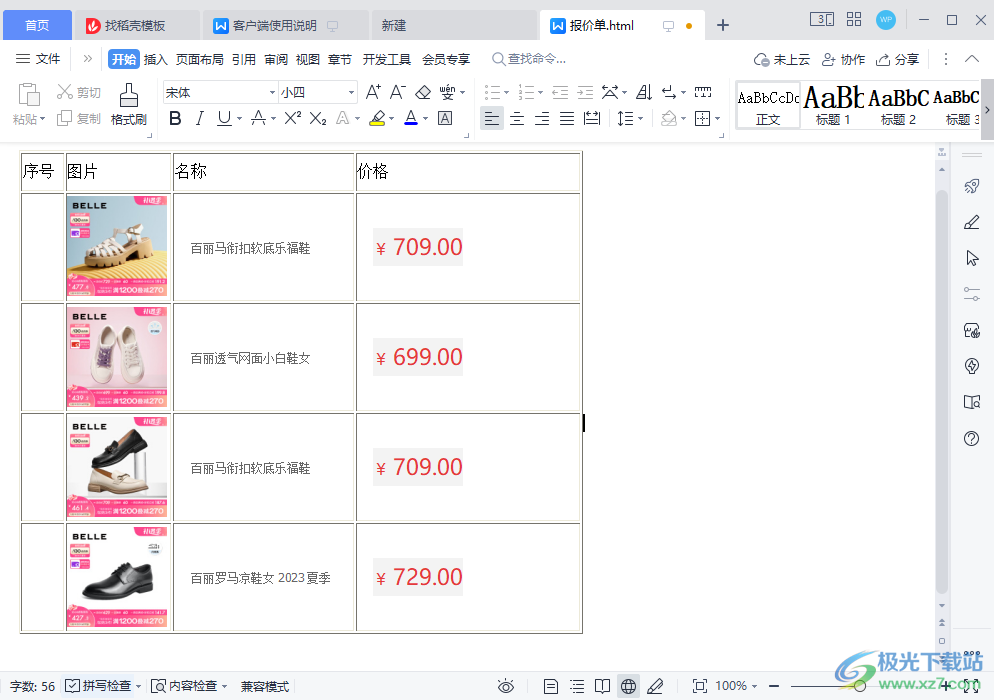Toggle eye protection mode in status bar
Viewport: 994px width, 700px height.
click(x=506, y=686)
